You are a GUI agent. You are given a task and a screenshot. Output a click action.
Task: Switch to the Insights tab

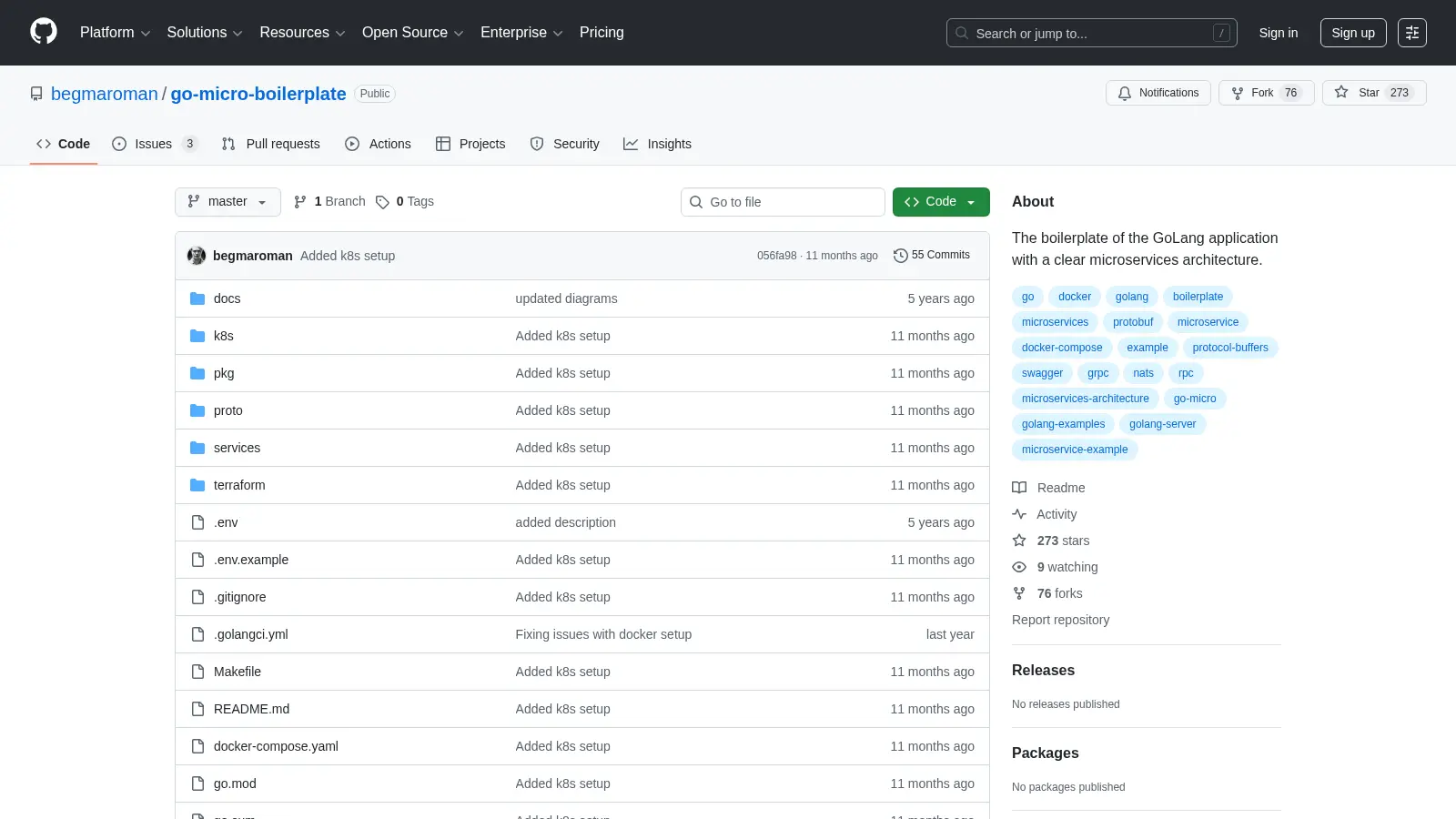coord(657,144)
